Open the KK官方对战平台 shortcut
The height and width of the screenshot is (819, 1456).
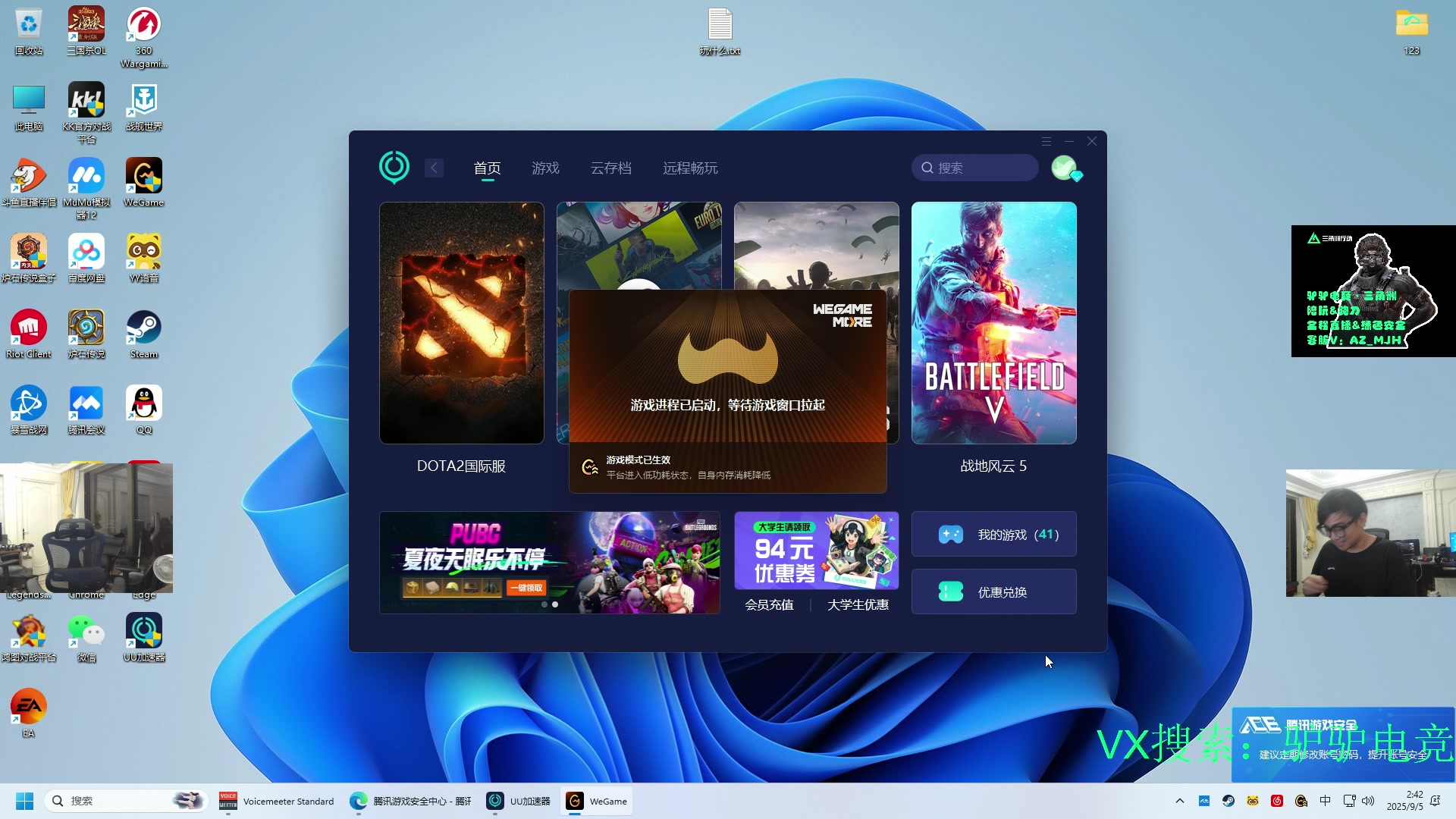86,113
